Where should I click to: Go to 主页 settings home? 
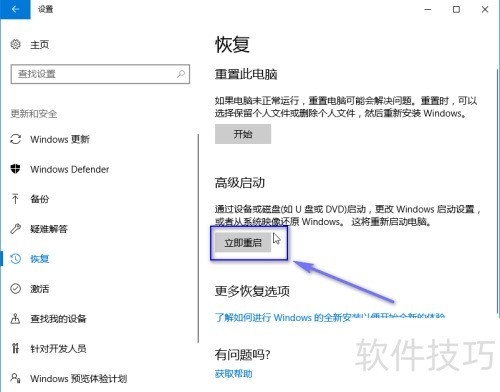[x=40, y=44]
